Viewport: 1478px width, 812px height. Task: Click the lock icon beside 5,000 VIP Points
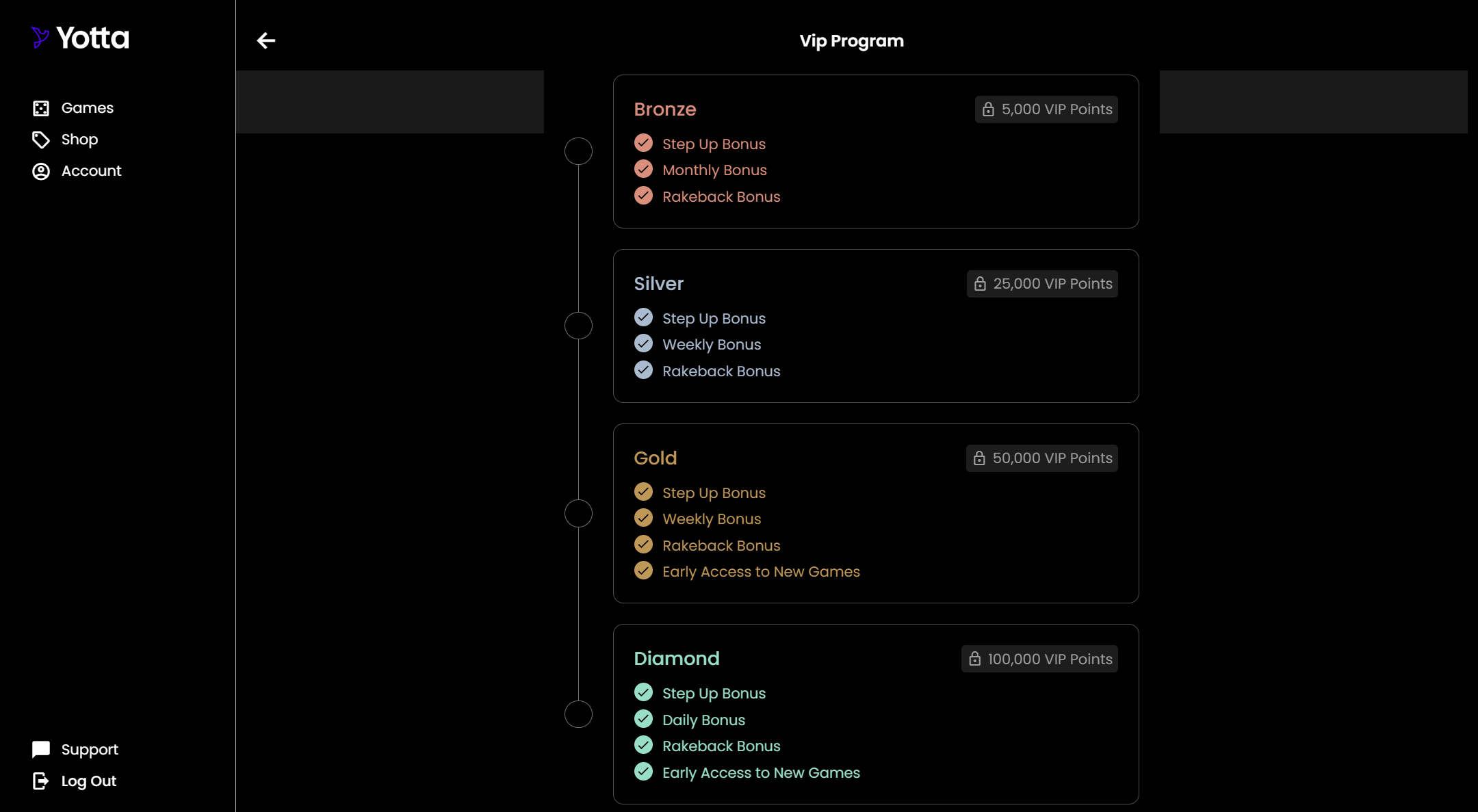tap(988, 109)
